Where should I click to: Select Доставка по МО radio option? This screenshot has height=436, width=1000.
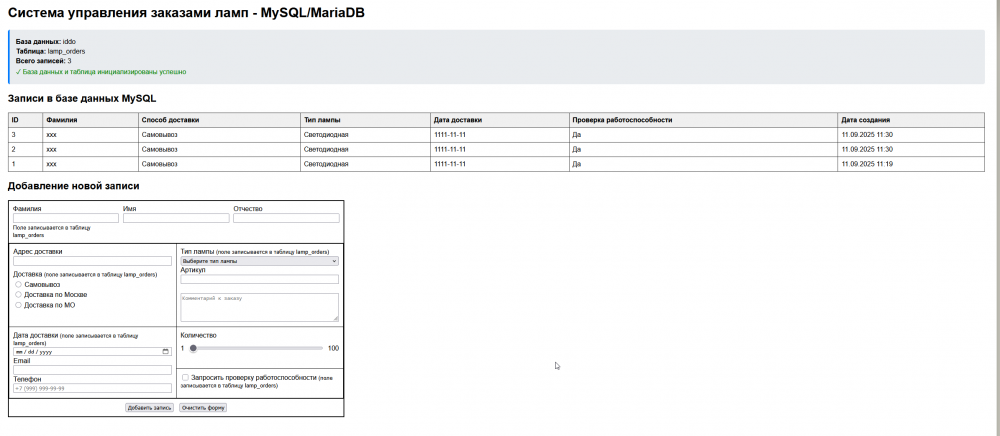click(18, 305)
